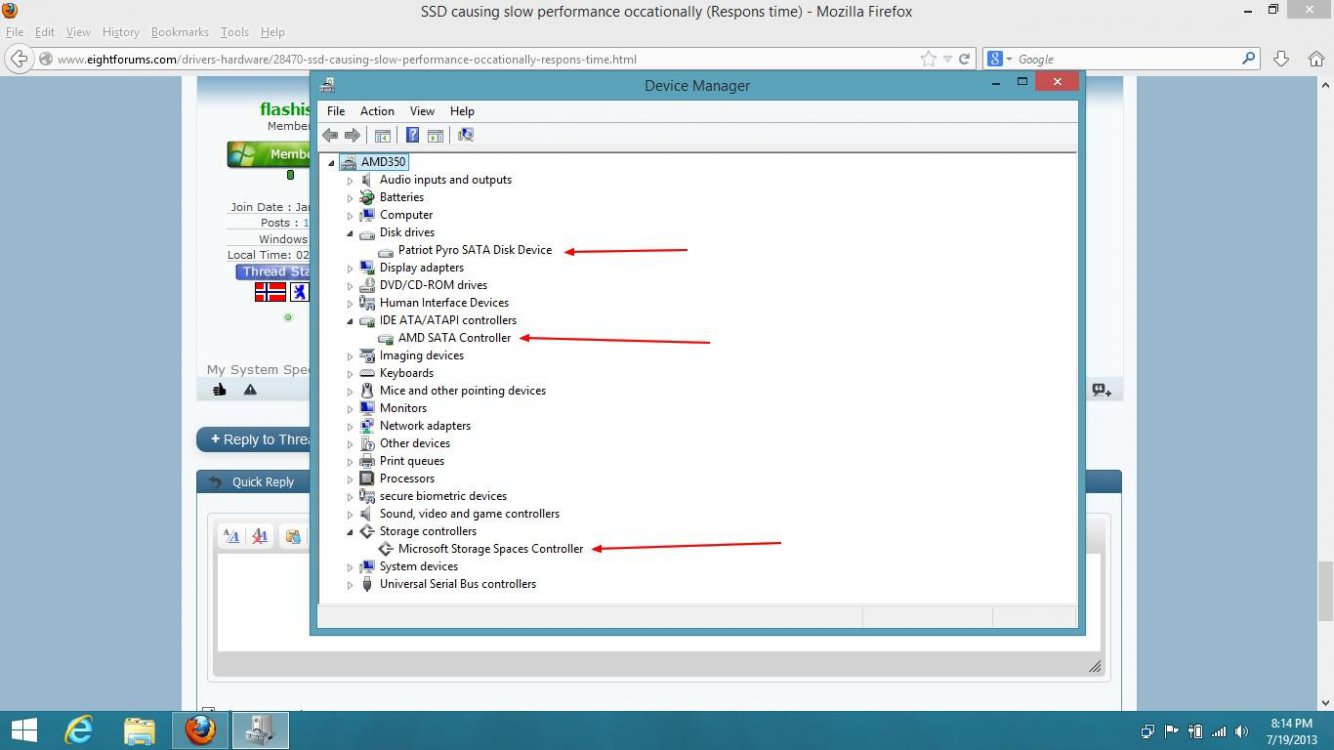Collapse IDE ATA/ATAPI controllers node
The width and height of the screenshot is (1334, 750).
pos(350,321)
